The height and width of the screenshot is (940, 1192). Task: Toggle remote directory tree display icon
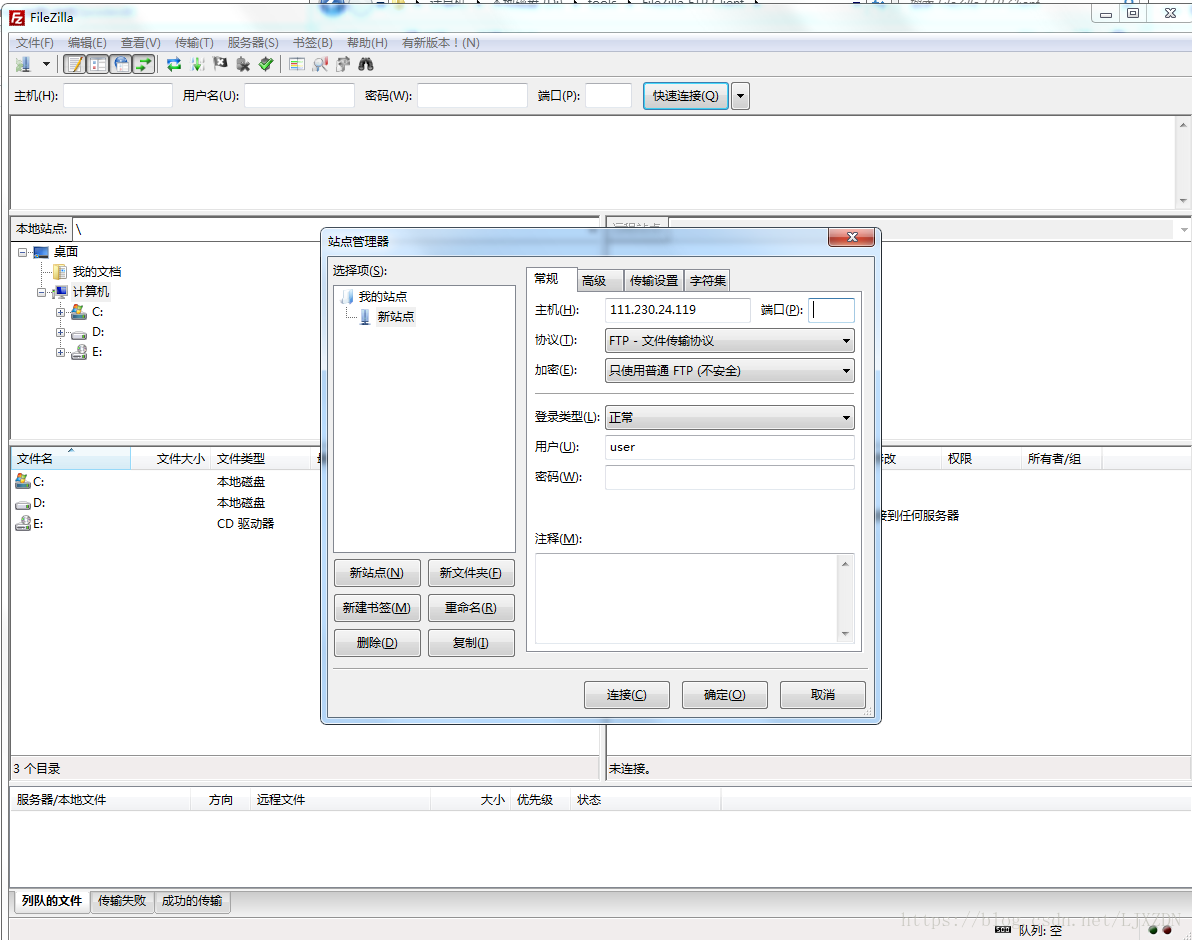point(120,65)
